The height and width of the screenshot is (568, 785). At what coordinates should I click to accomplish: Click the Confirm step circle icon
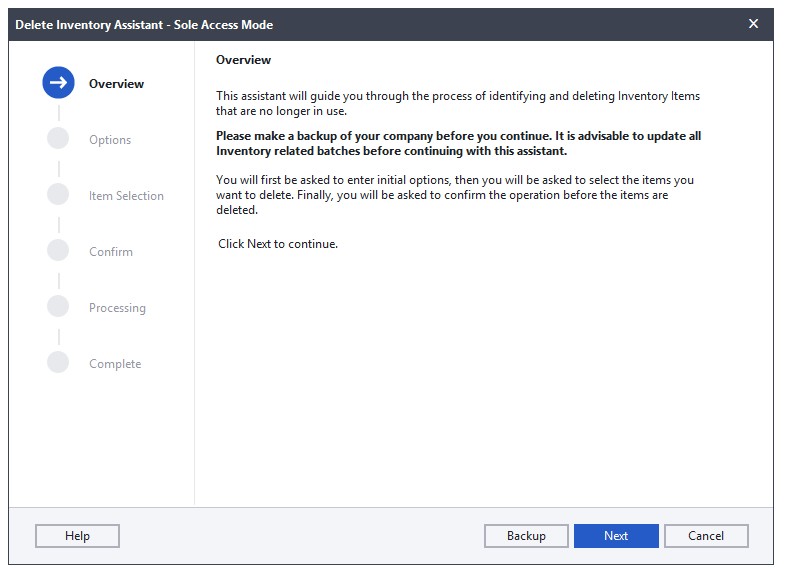(x=58, y=251)
